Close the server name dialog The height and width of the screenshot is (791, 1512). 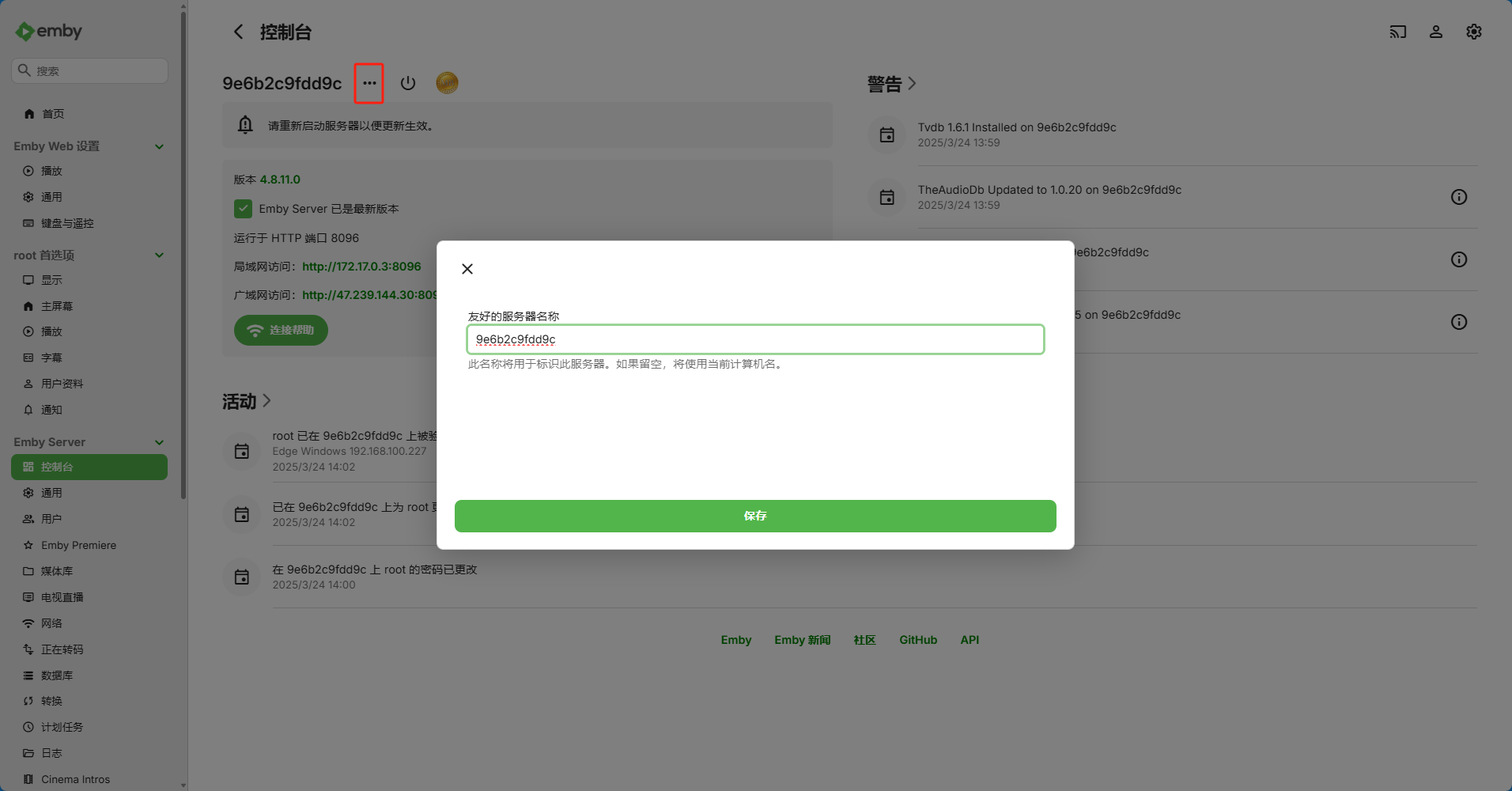(x=467, y=269)
